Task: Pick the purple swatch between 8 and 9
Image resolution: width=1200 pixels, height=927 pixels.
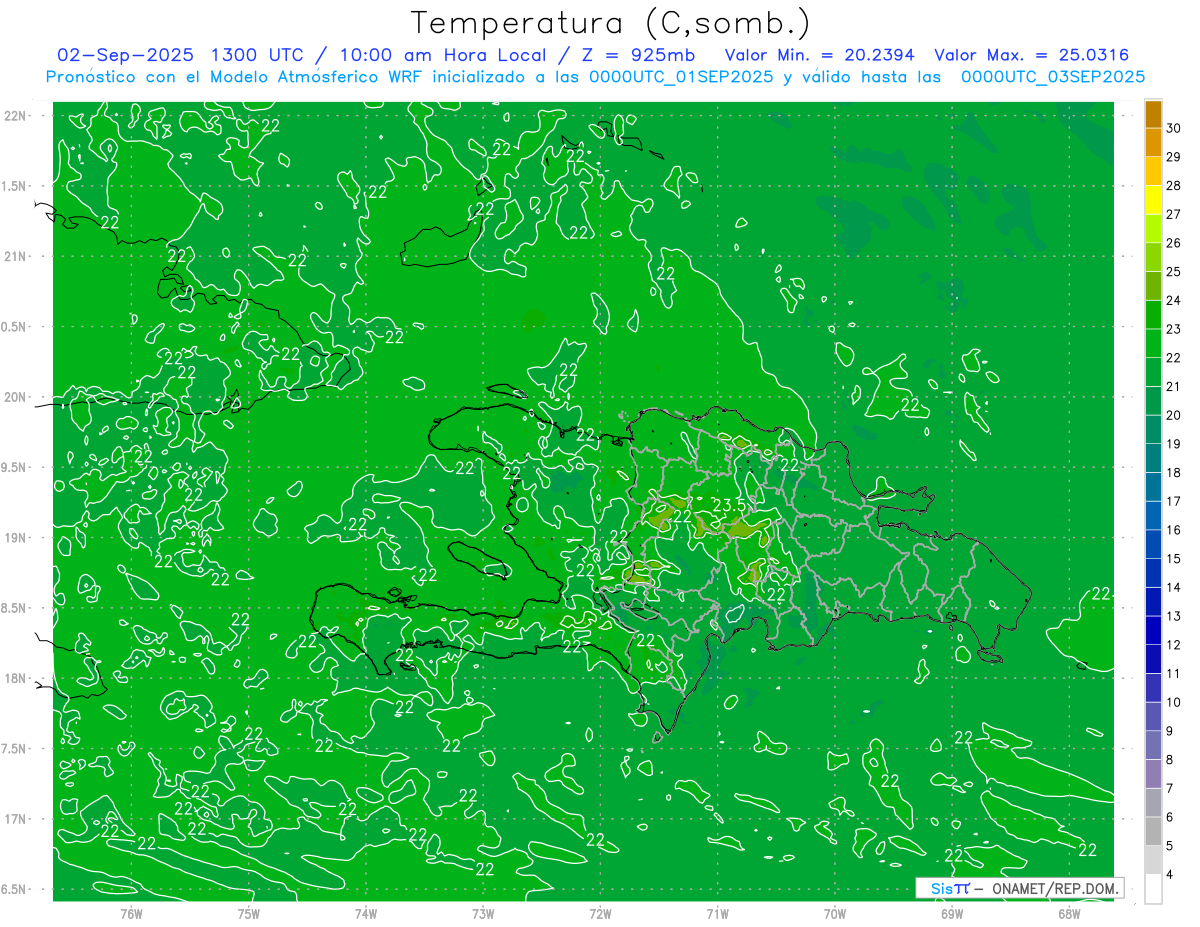Action: [x=1153, y=745]
